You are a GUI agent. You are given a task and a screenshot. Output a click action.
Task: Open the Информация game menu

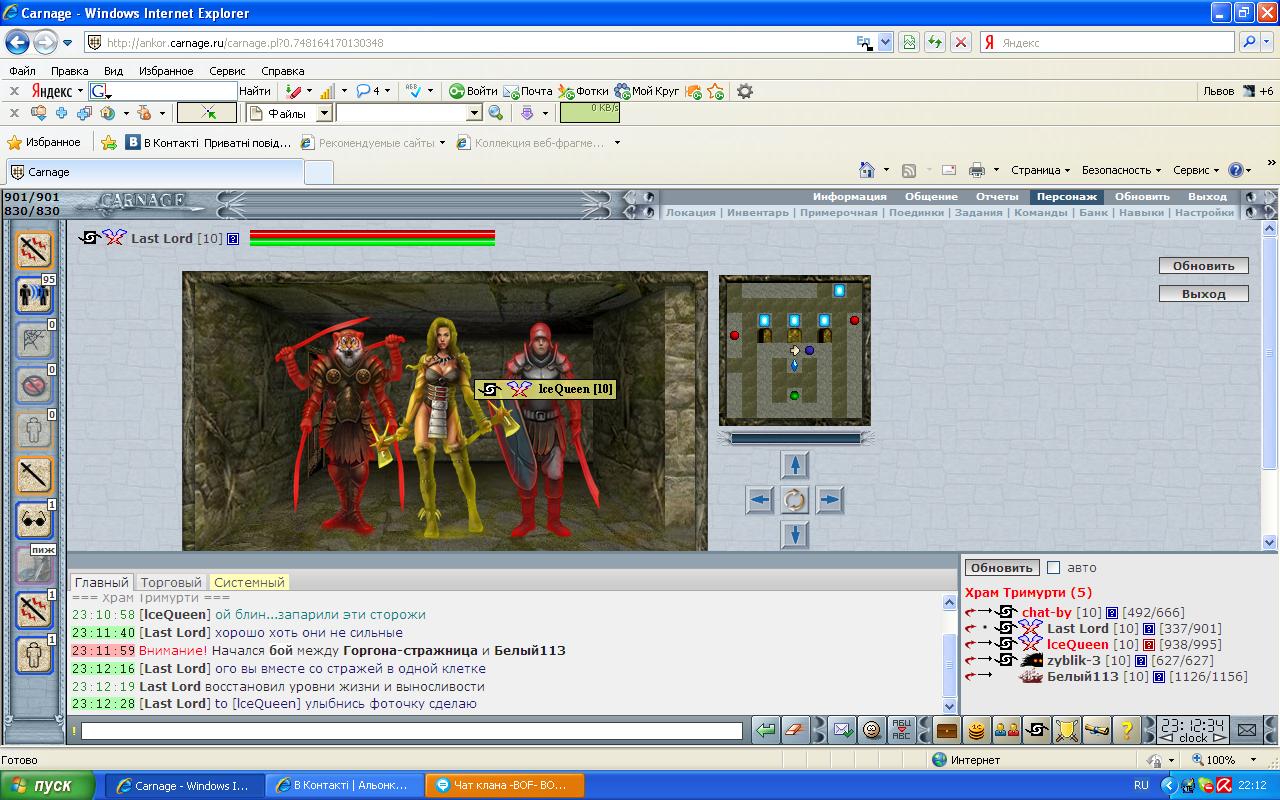(x=849, y=197)
